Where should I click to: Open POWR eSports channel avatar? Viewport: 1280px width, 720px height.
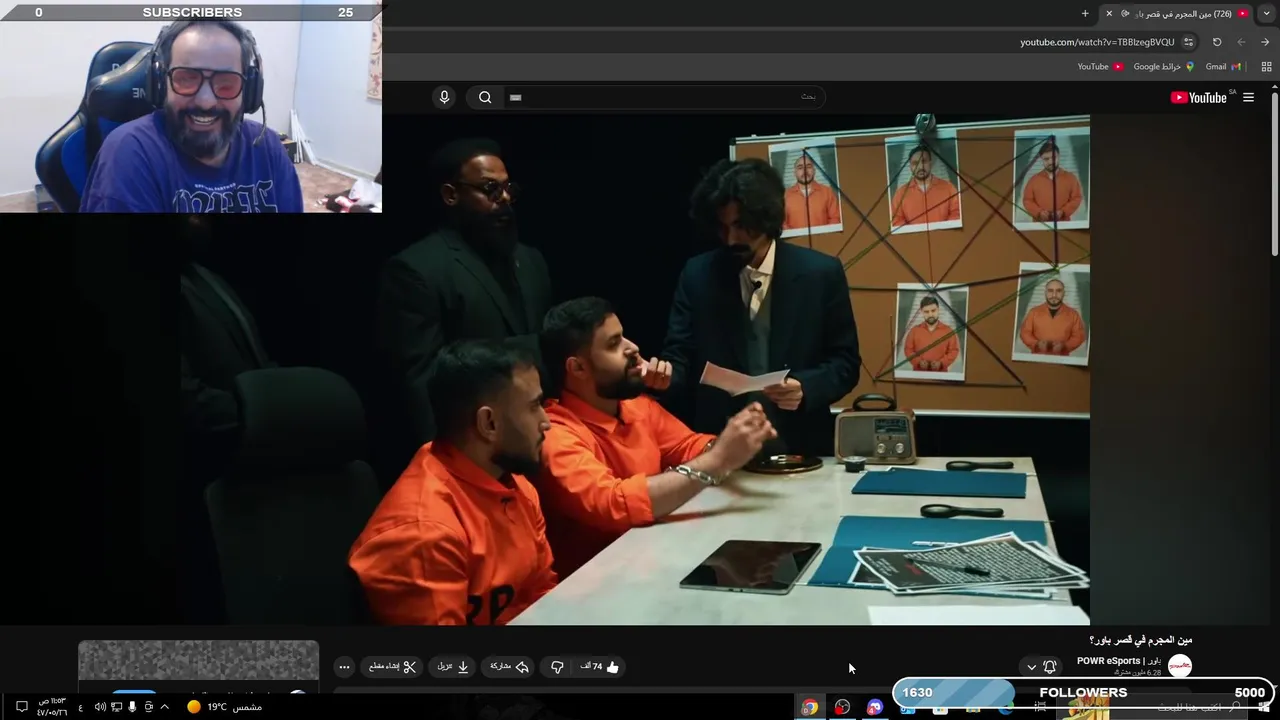coord(1180,666)
